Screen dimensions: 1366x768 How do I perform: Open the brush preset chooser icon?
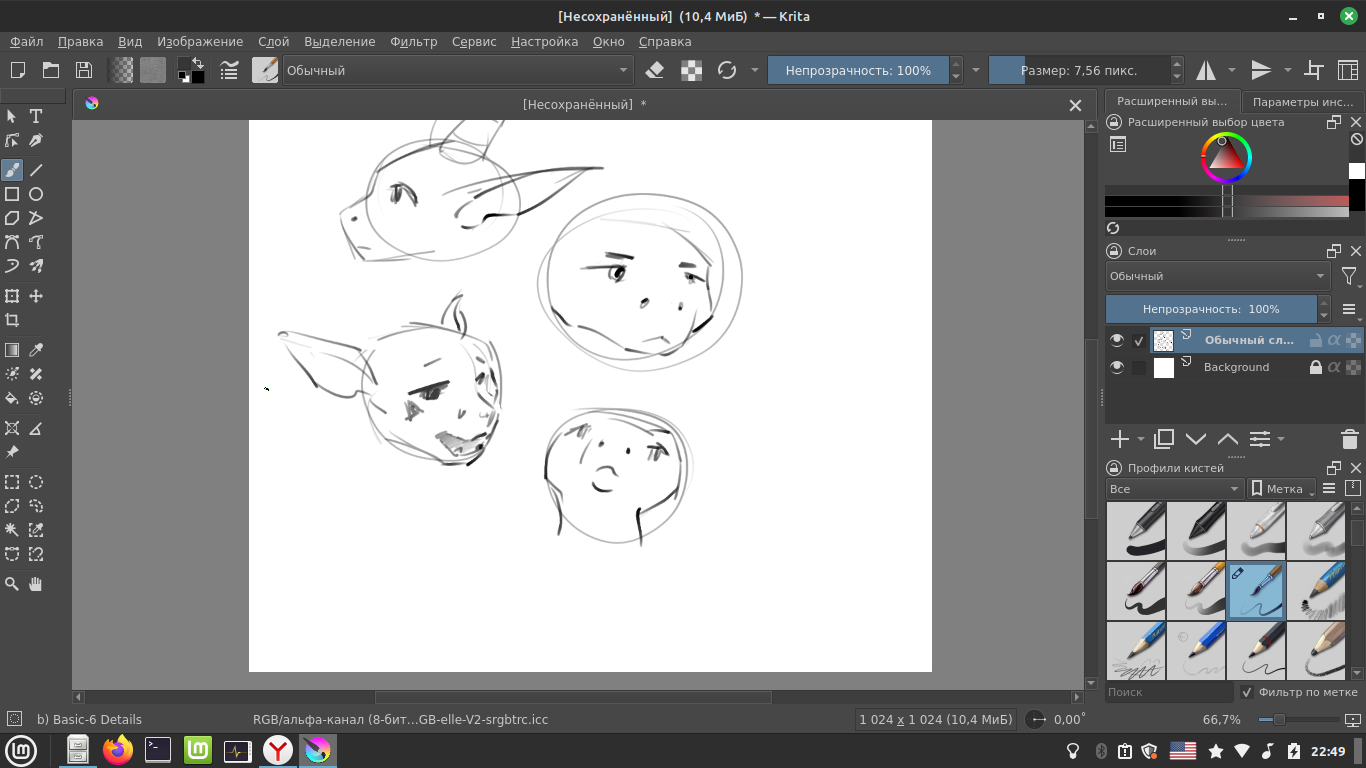(x=265, y=70)
